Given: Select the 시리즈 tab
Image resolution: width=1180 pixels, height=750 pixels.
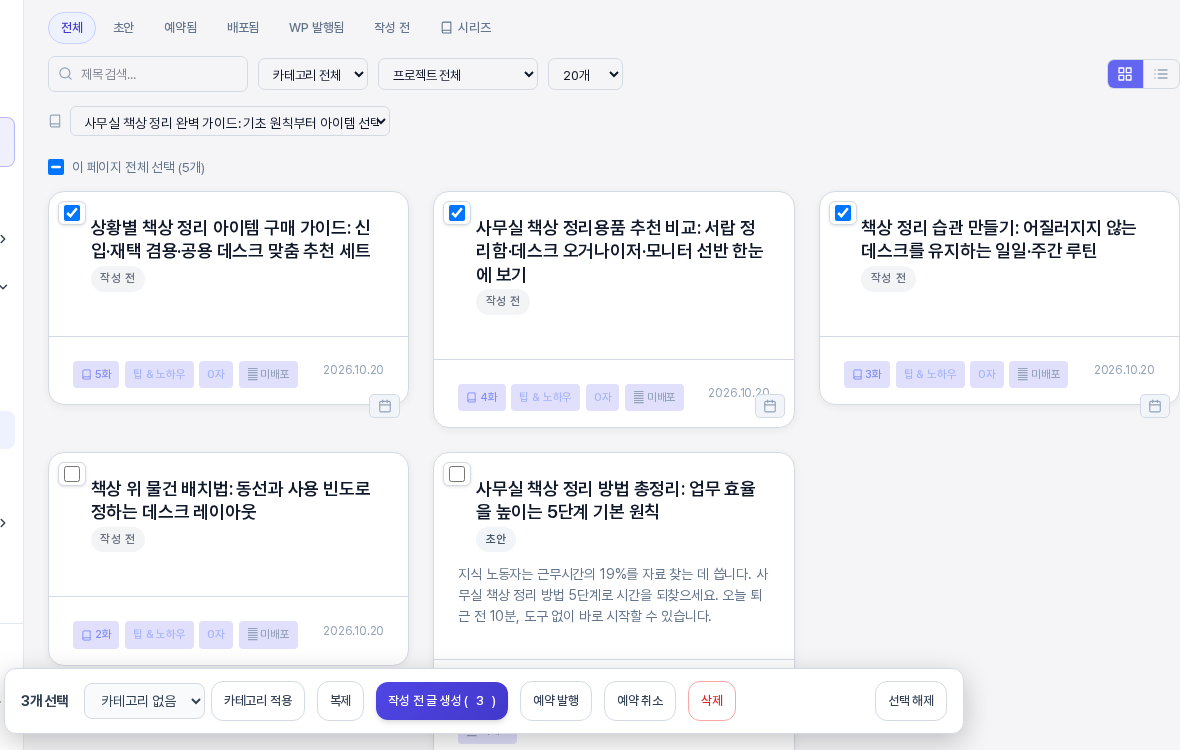Looking at the screenshot, I should pos(466,28).
